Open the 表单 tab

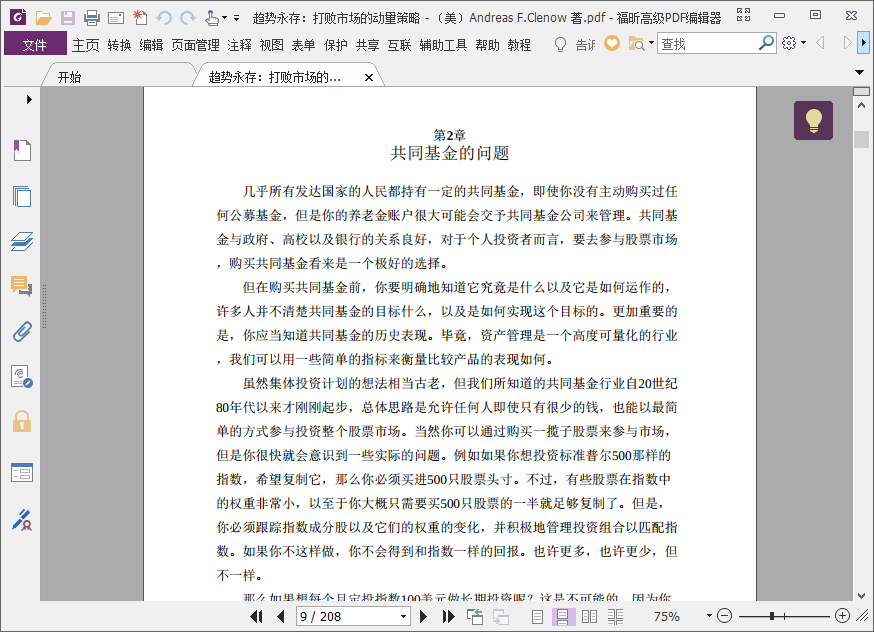[x=303, y=45]
